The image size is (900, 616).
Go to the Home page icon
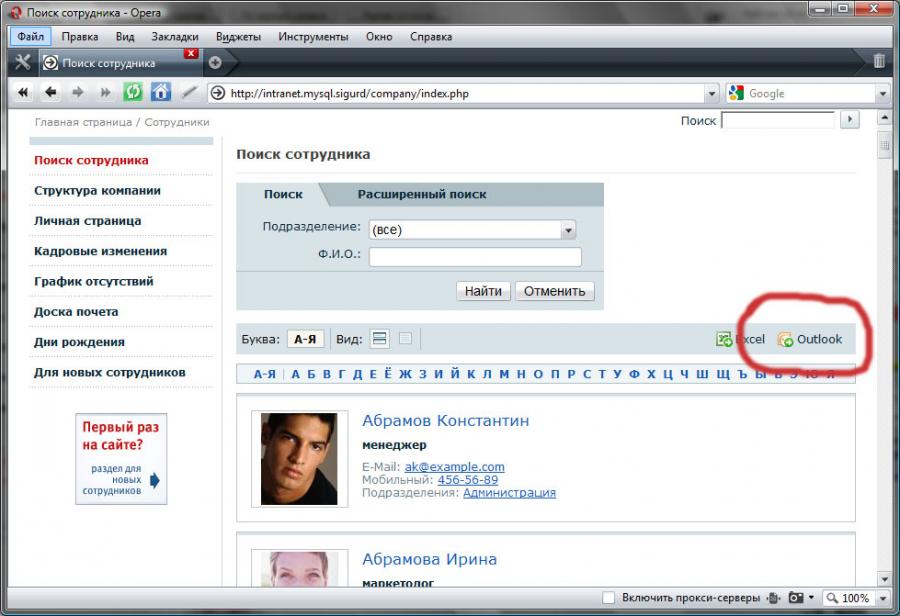click(x=161, y=92)
